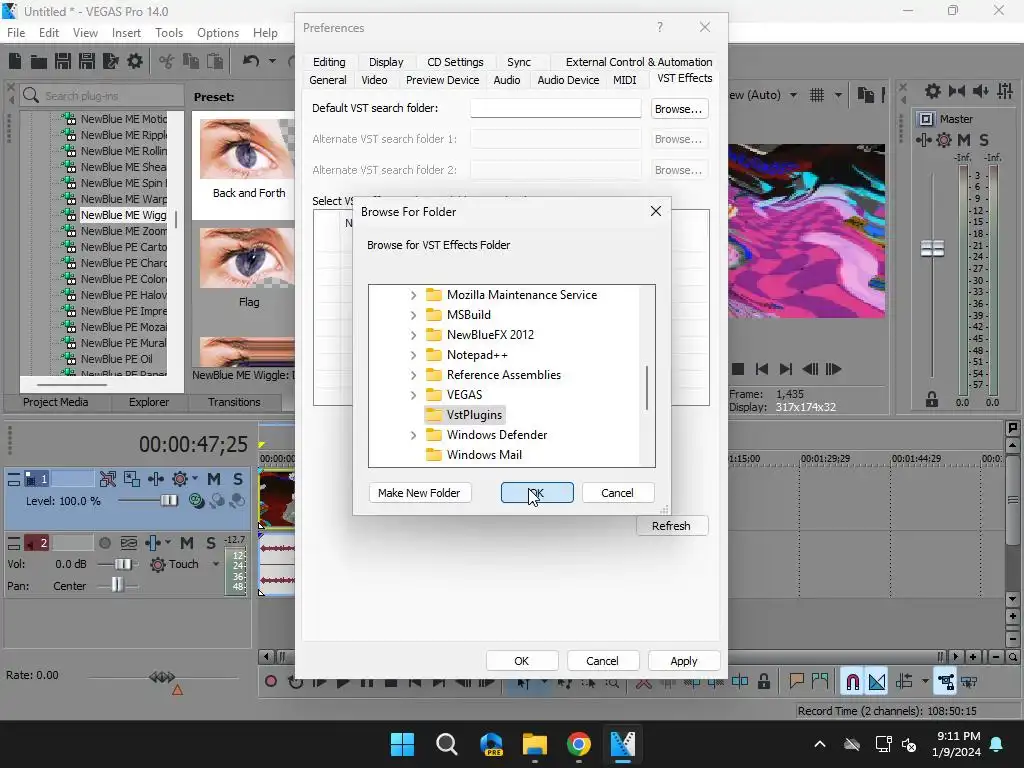Click Dim output speaker icon in Master

(980, 91)
